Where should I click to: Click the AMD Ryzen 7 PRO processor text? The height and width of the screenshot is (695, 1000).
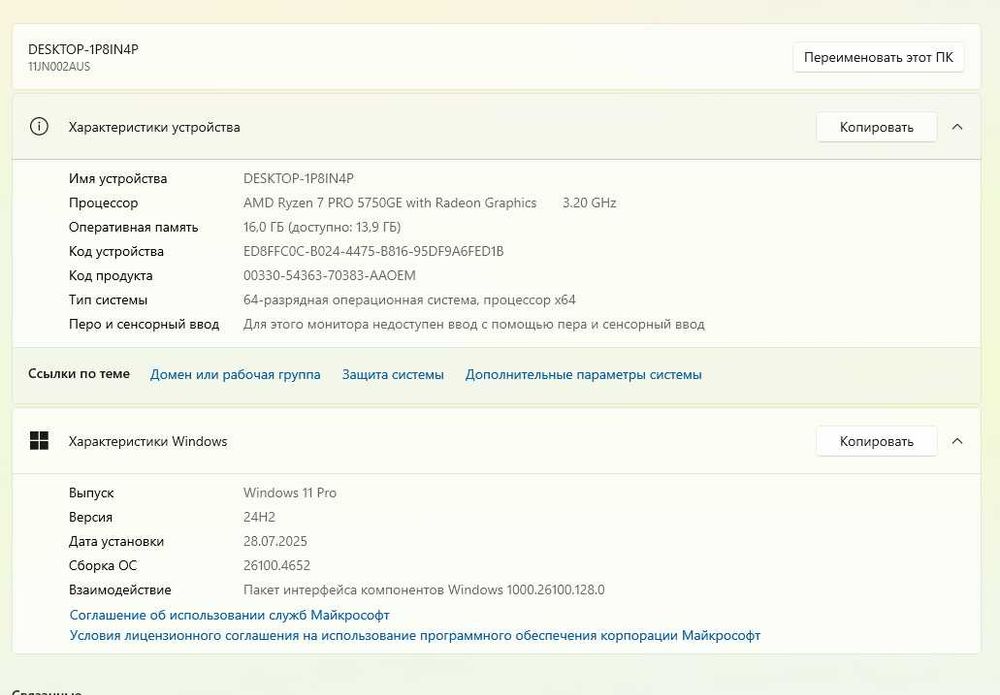coord(390,203)
